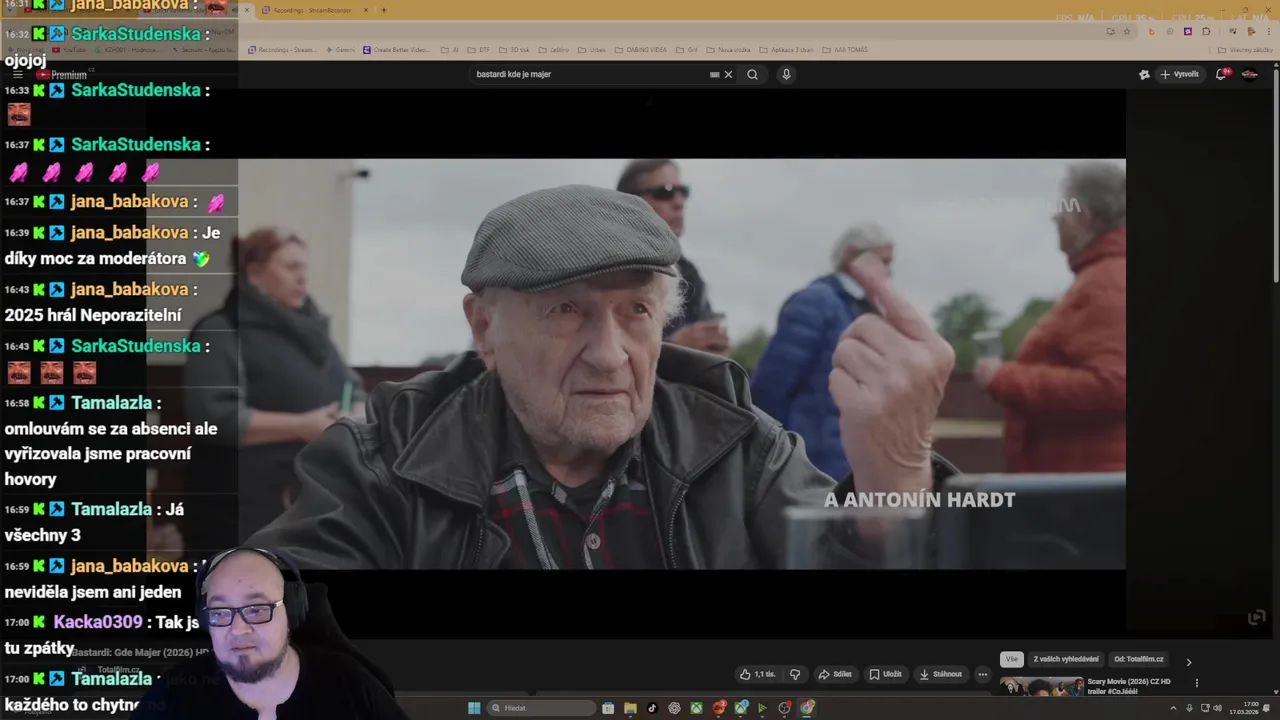
Task: Open the Chrome taskbar icon
Action: pos(807,708)
